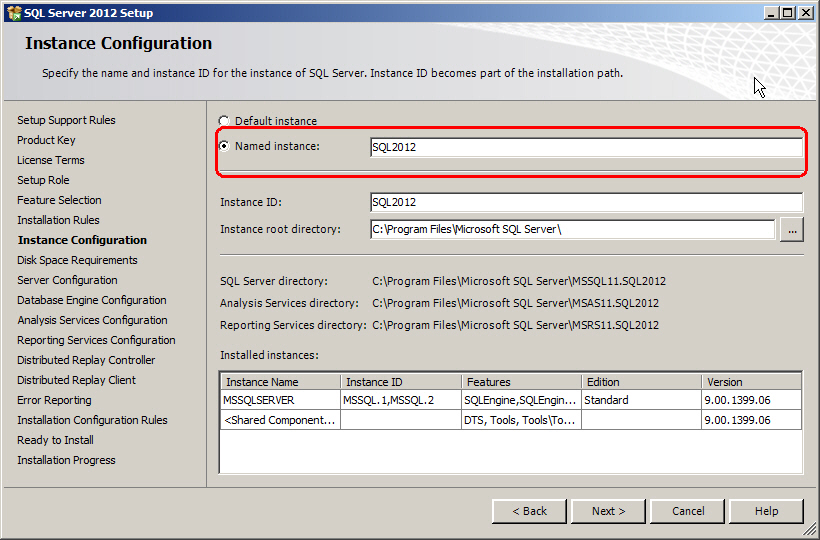The width and height of the screenshot is (820, 540).
Task: Click the Instance root directory field
Action: point(572,229)
